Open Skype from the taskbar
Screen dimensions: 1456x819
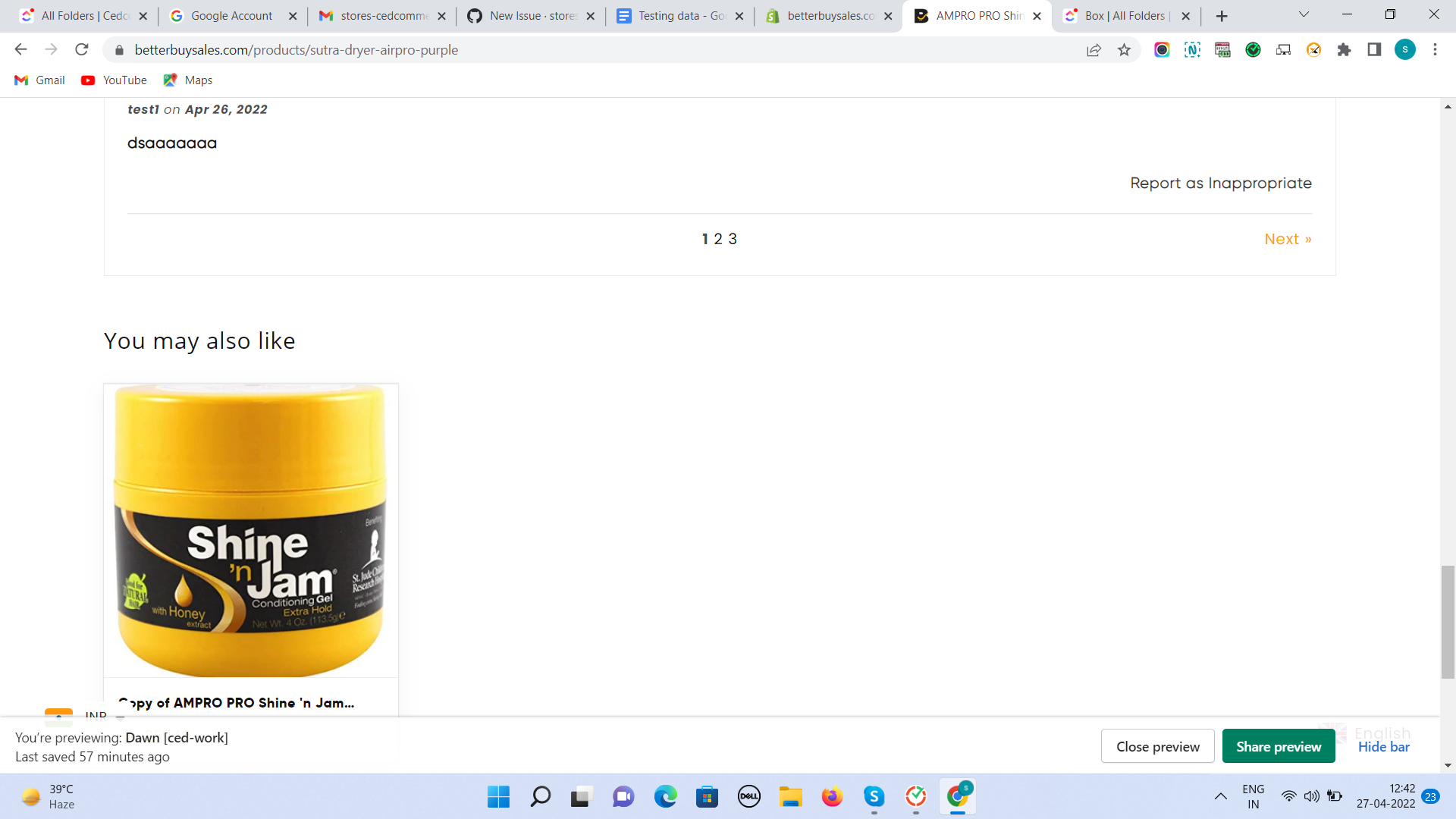pyautogui.click(x=874, y=796)
